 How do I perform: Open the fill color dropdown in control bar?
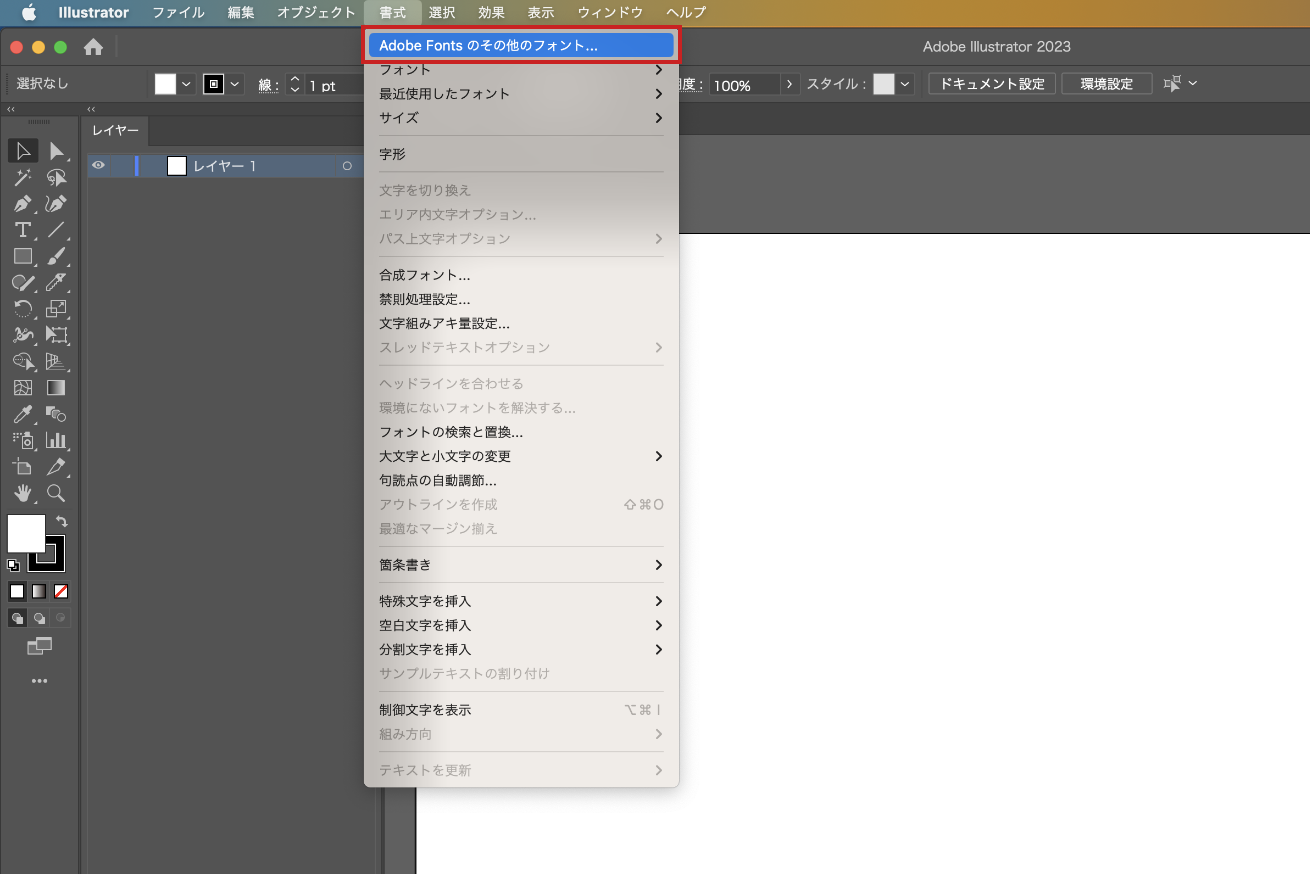click(186, 85)
